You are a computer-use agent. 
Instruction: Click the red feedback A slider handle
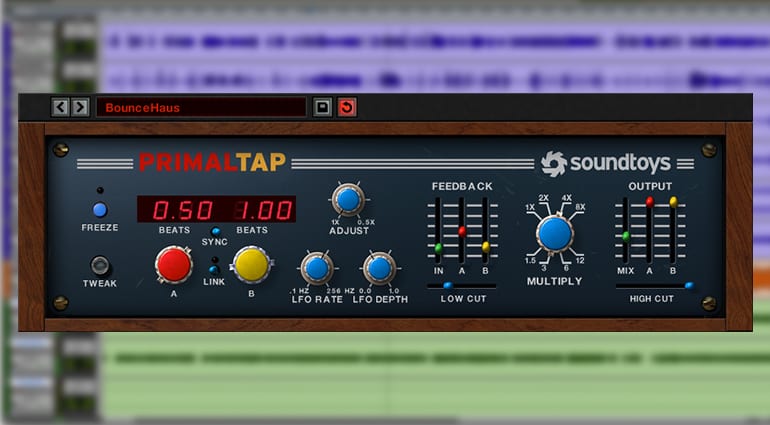coord(462,231)
